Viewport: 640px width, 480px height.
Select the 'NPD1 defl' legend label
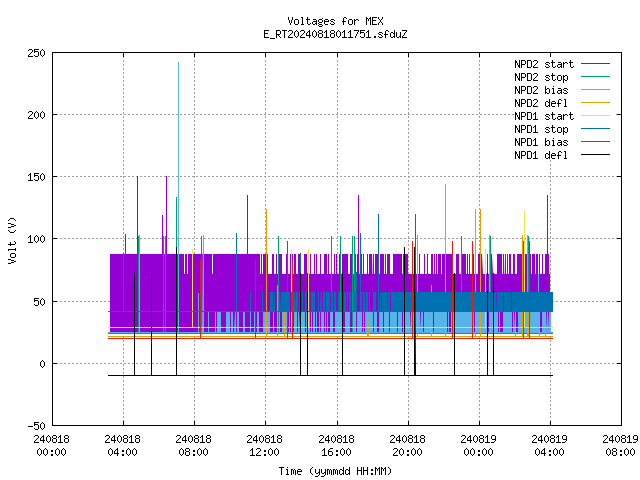pyautogui.click(x=541, y=156)
